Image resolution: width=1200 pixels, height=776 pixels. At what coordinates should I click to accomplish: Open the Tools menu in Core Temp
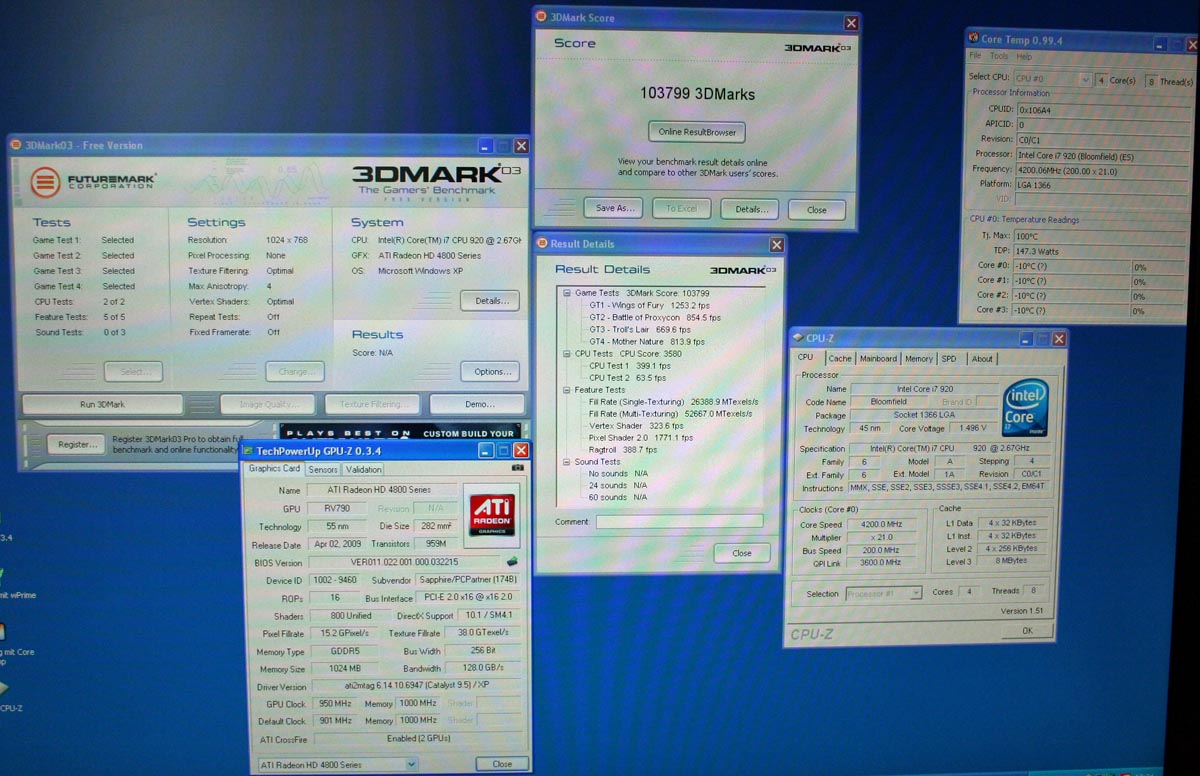tap(999, 57)
